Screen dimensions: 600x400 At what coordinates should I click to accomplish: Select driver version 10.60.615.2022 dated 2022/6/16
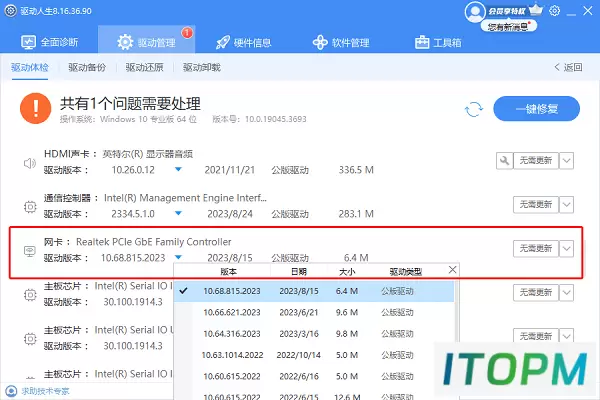click(x=314, y=376)
